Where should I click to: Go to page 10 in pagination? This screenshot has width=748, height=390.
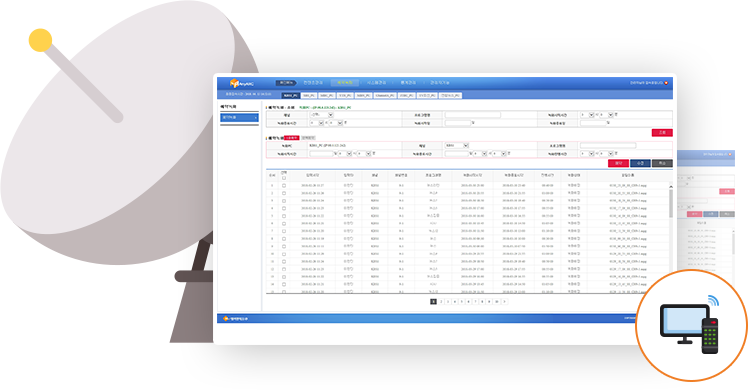point(497,302)
